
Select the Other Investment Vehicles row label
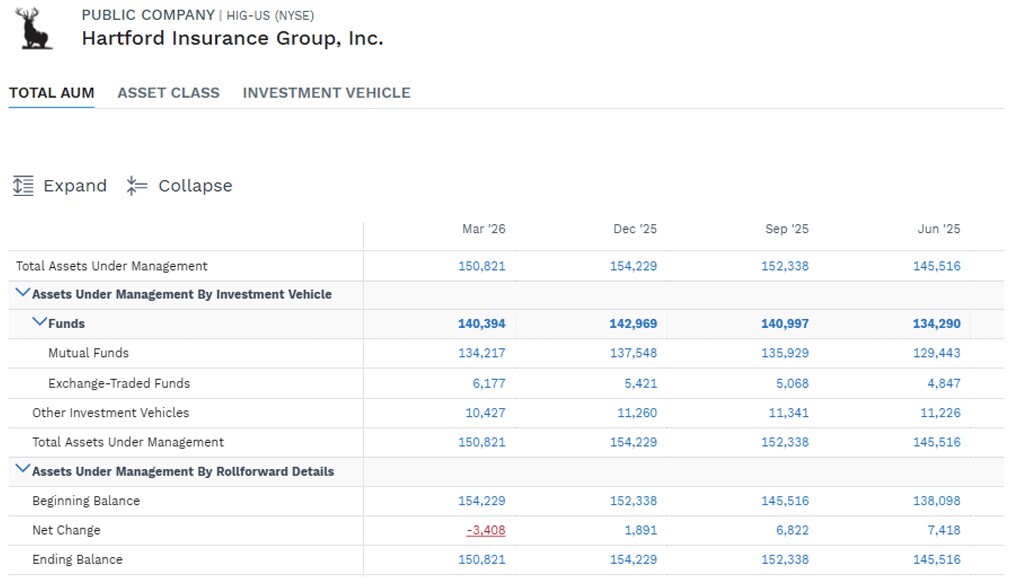pos(111,412)
